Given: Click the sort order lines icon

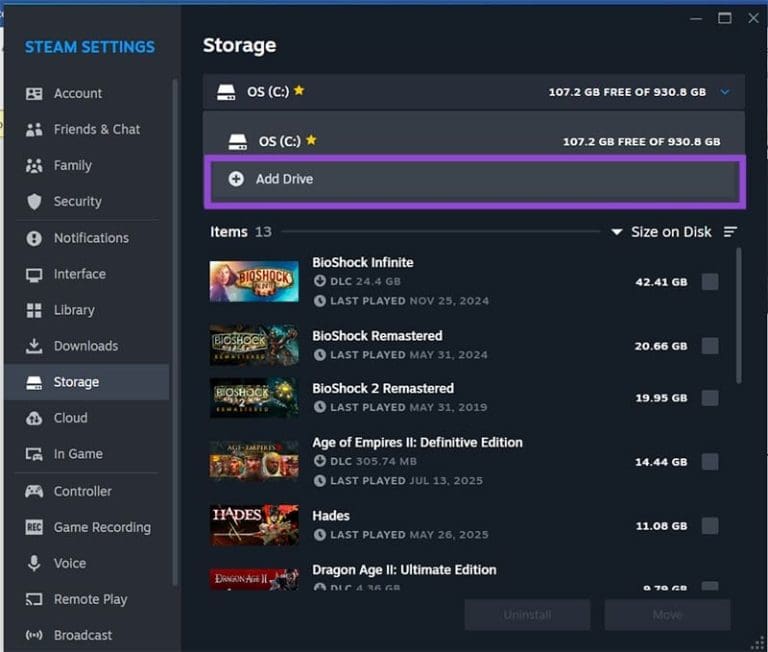Looking at the screenshot, I should click(x=730, y=232).
